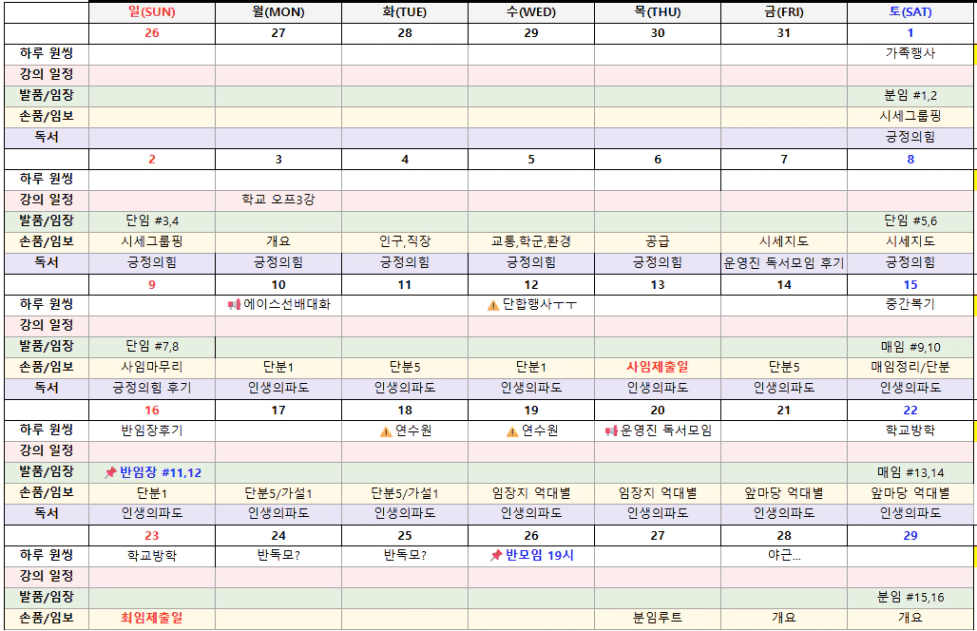Click the 단임 #3,4 cell
The width and height of the screenshot is (977, 631).
pyautogui.click(x=152, y=221)
